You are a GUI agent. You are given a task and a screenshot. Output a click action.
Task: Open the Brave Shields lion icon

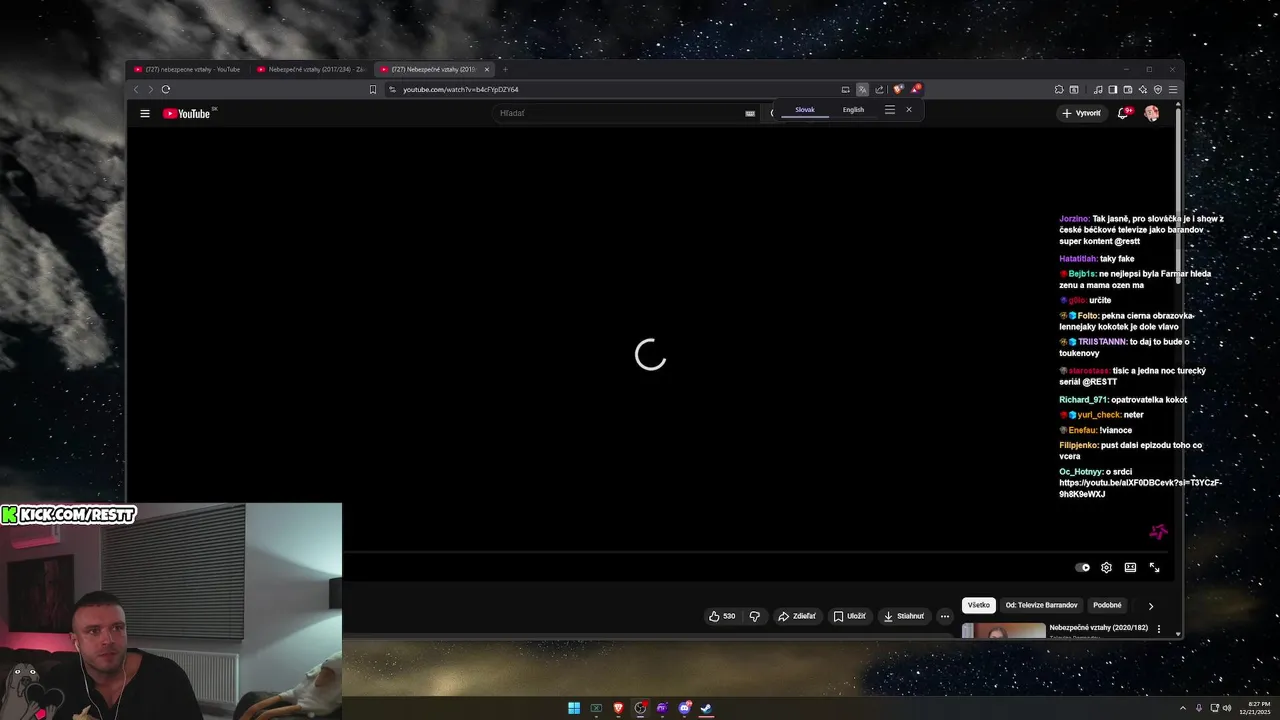[898, 89]
